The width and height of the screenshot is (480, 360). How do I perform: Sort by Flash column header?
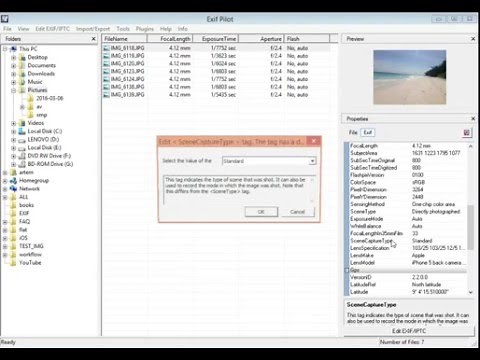[x=307, y=39]
